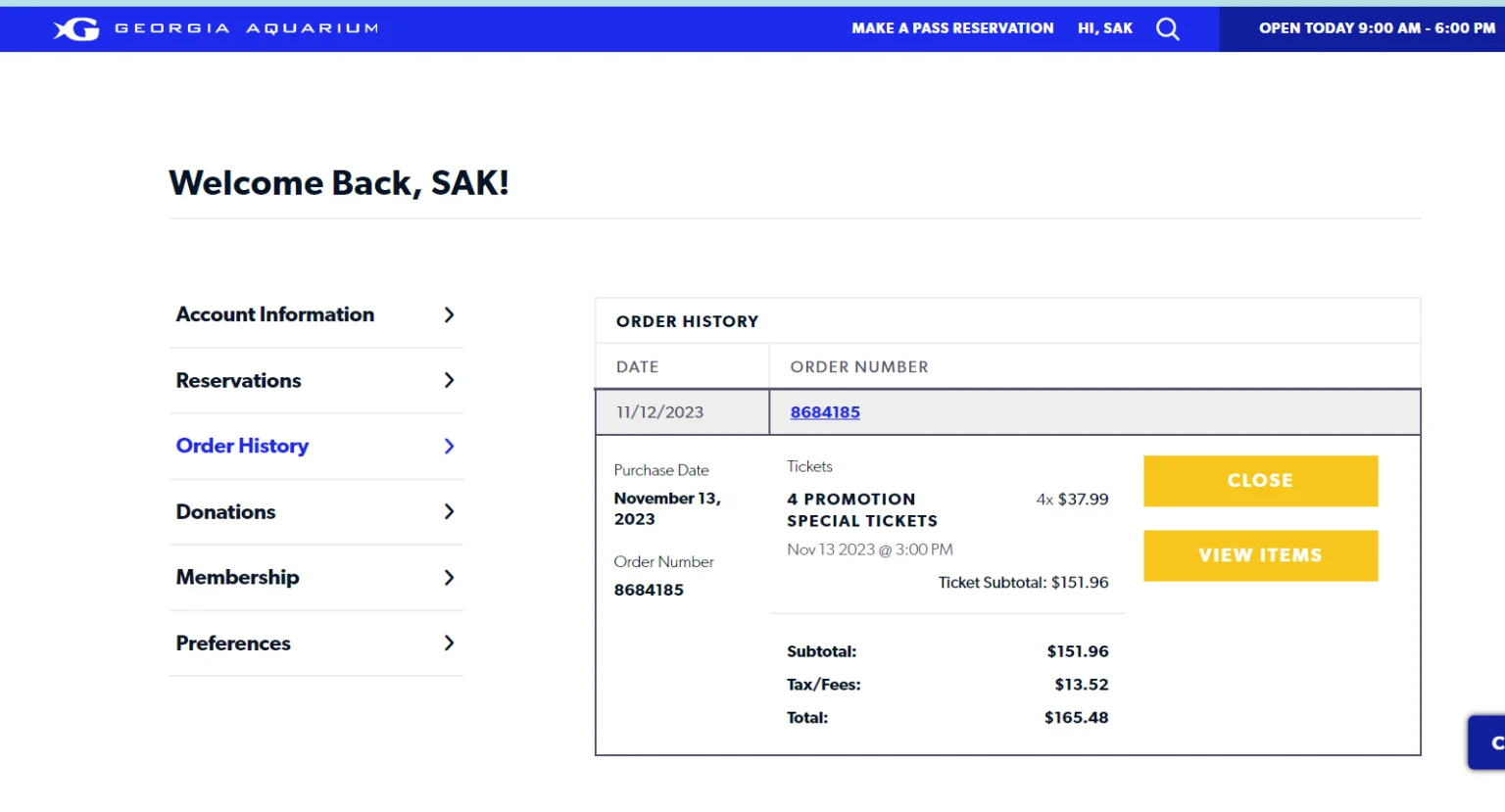Click the Date column header
This screenshot has height=812, width=1505.
click(x=637, y=366)
